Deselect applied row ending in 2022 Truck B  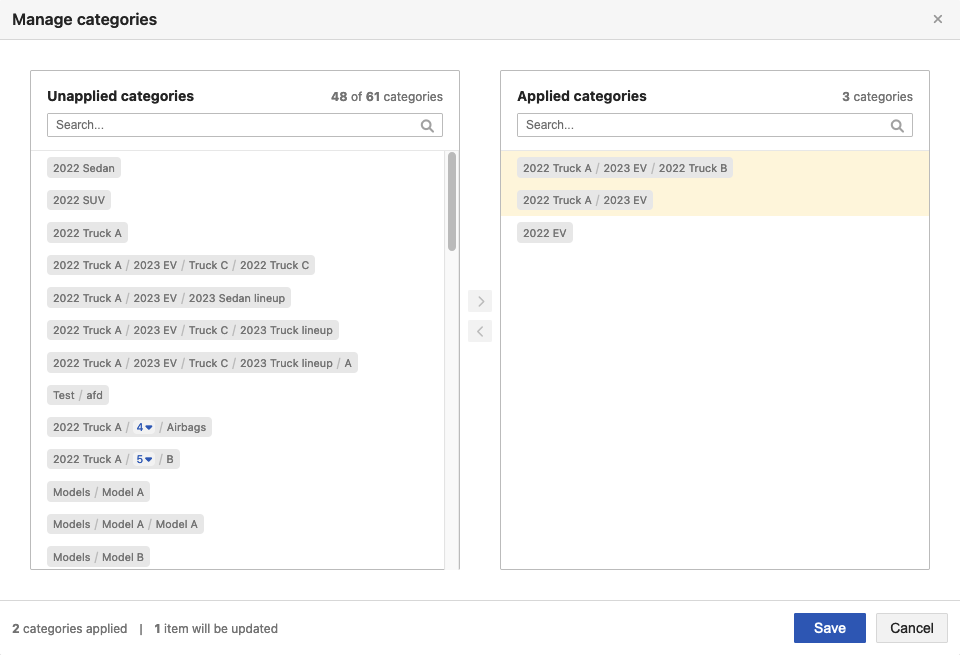coord(625,168)
